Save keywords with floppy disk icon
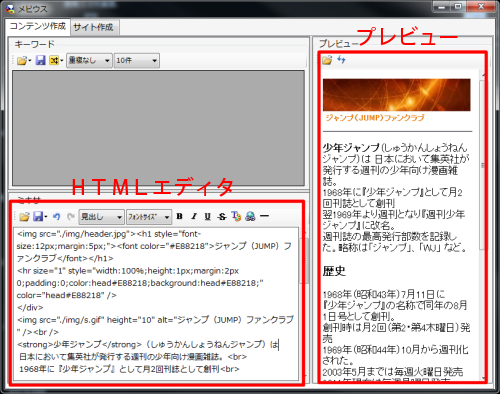The width and height of the screenshot is (500, 394). (40, 60)
